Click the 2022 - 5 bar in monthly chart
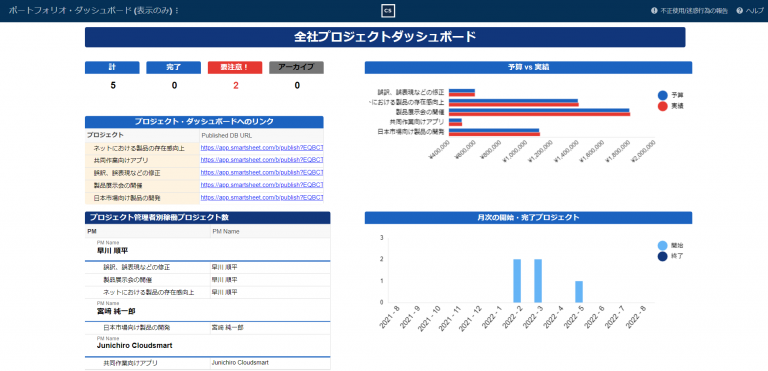The image size is (768, 371). tap(579, 292)
